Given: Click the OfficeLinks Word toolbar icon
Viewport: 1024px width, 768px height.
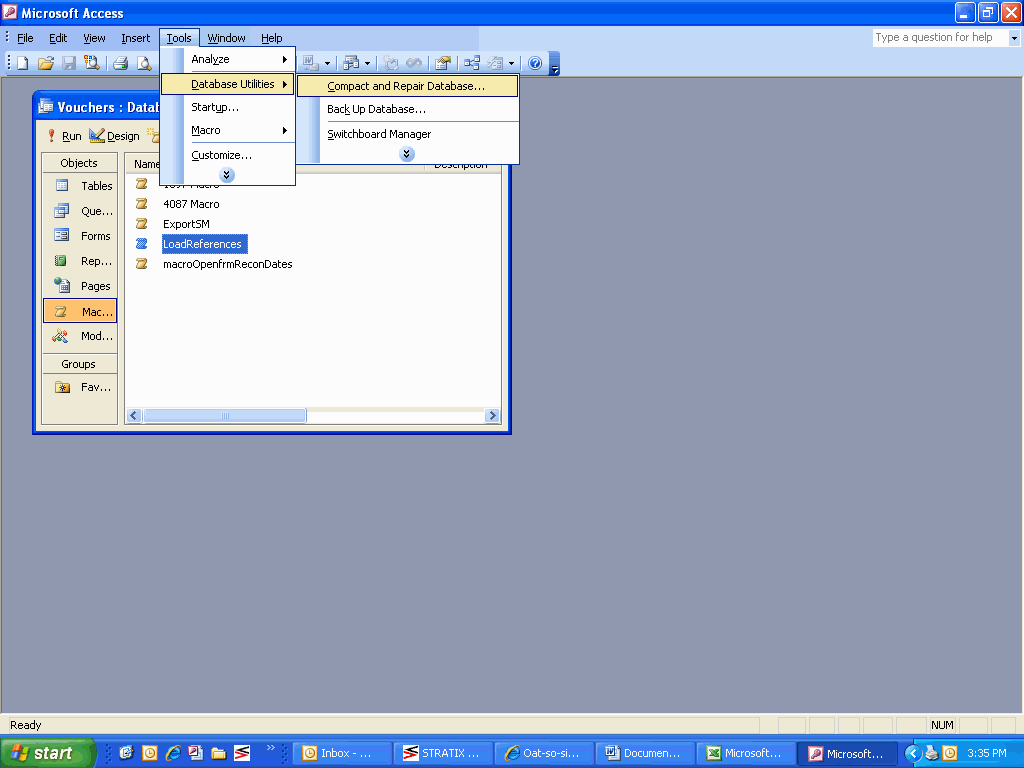Looking at the screenshot, I should click(x=311, y=63).
